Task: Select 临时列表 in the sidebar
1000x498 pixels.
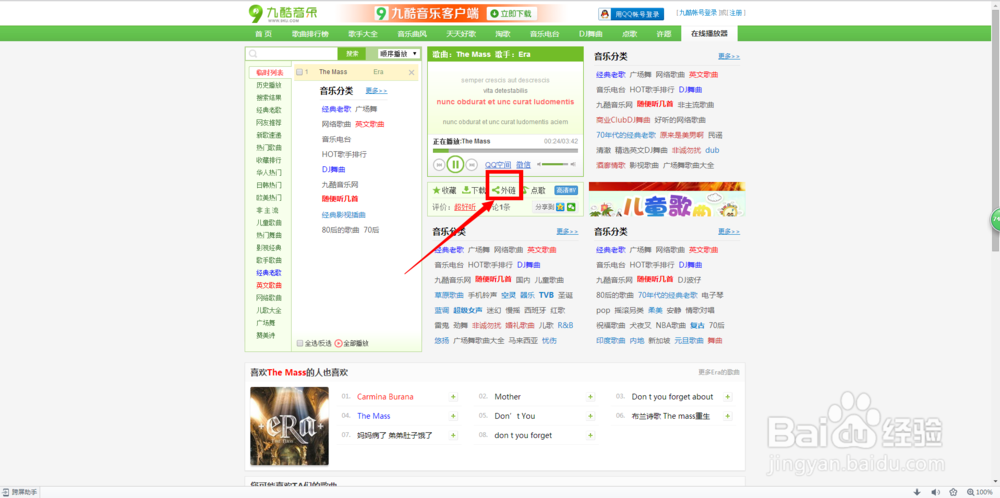Action: click(268, 73)
